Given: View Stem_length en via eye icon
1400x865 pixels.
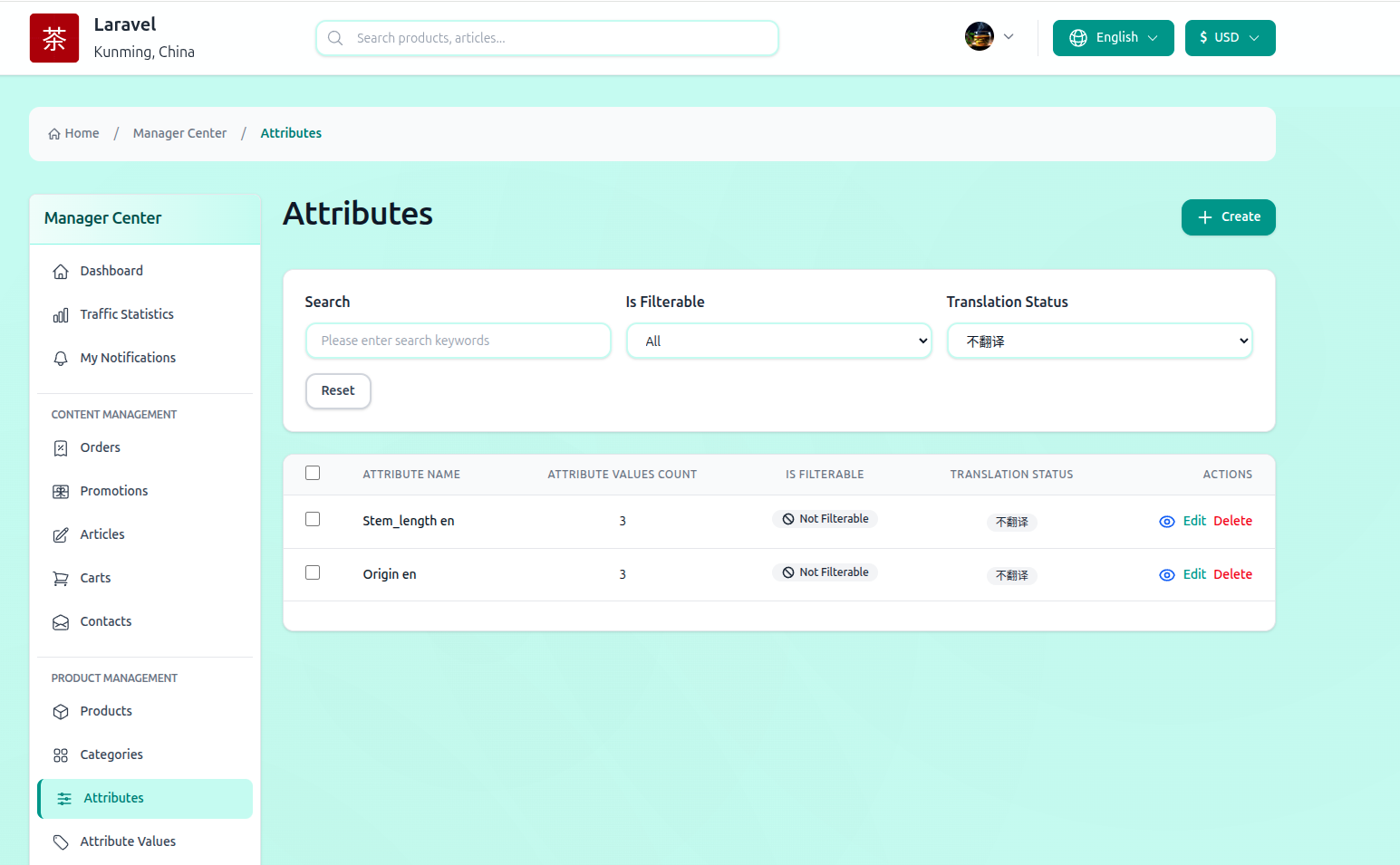Looking at the screenshot, I should (x=1167, y=522).
